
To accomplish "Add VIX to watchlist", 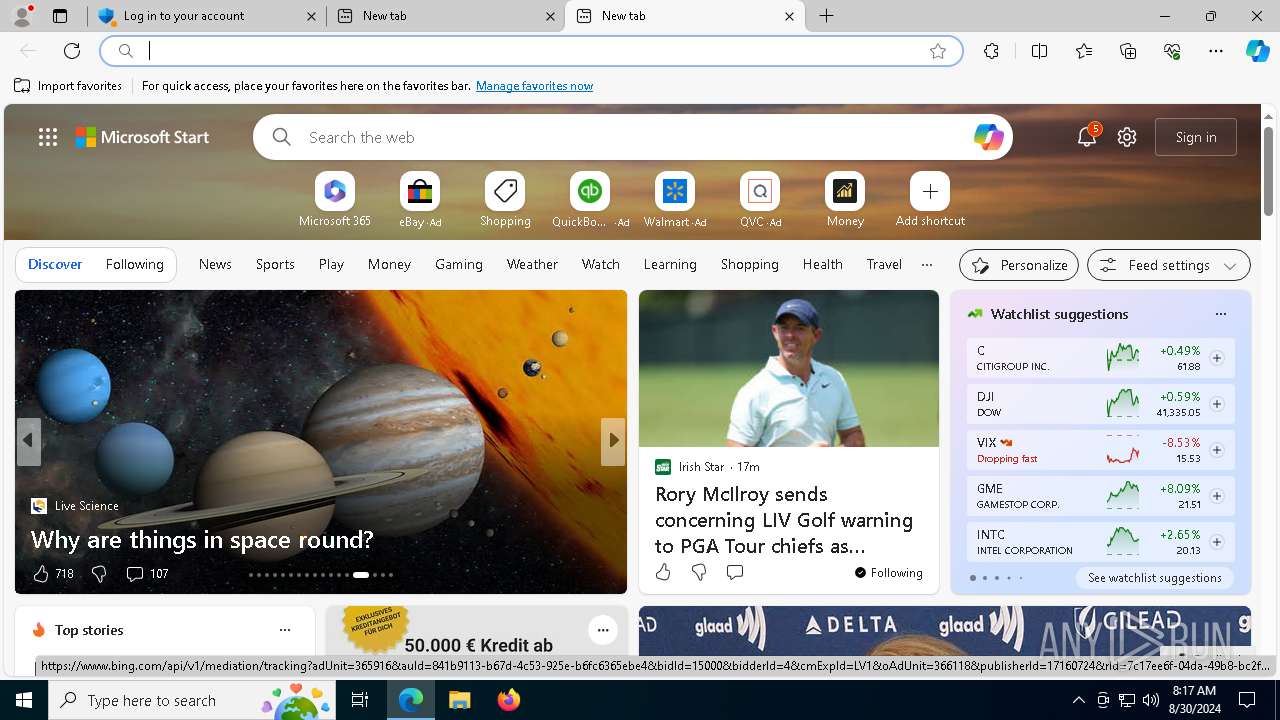I will [1216, 450].
